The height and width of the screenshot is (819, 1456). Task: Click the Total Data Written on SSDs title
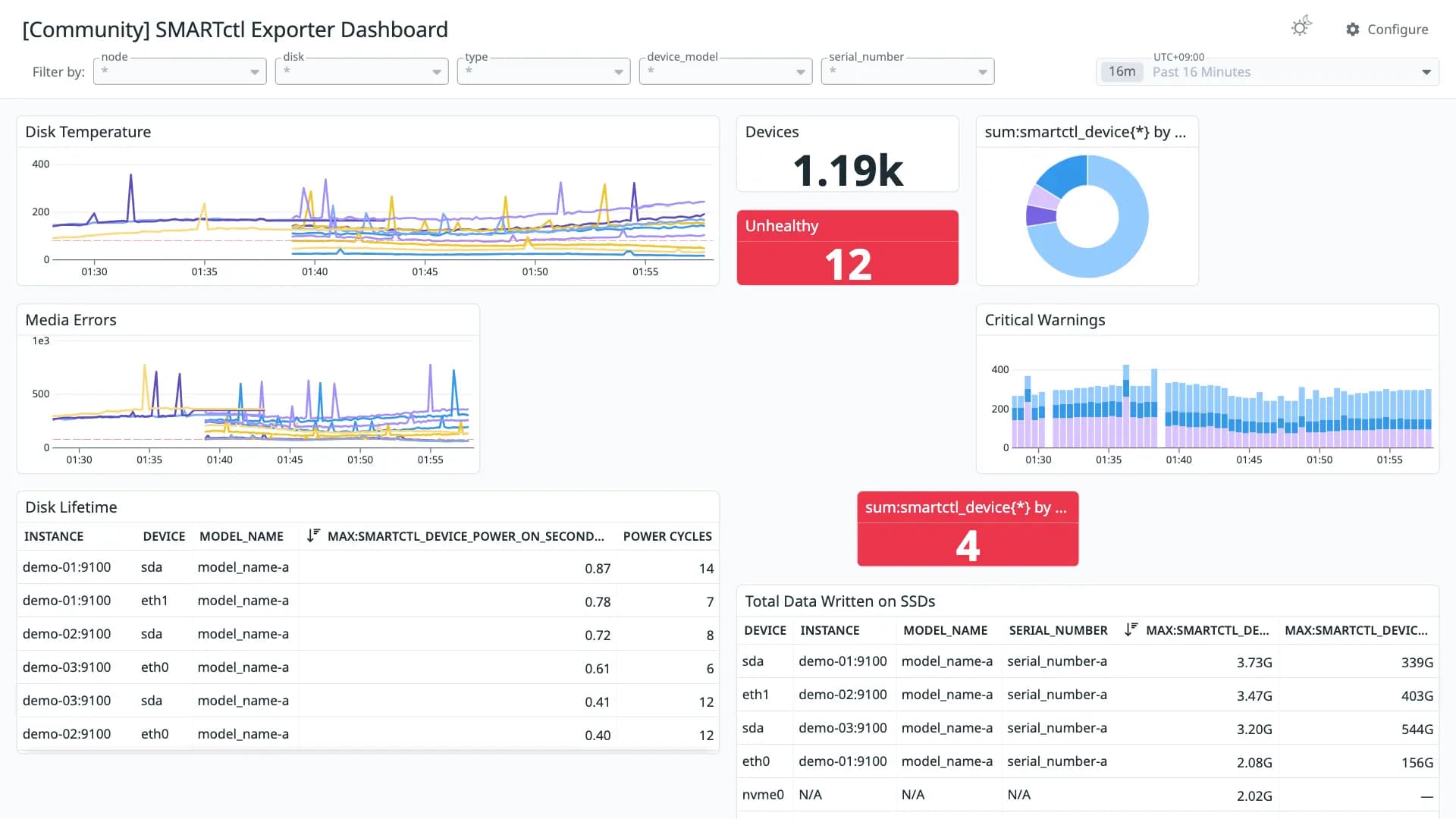(x=839, y=601)
